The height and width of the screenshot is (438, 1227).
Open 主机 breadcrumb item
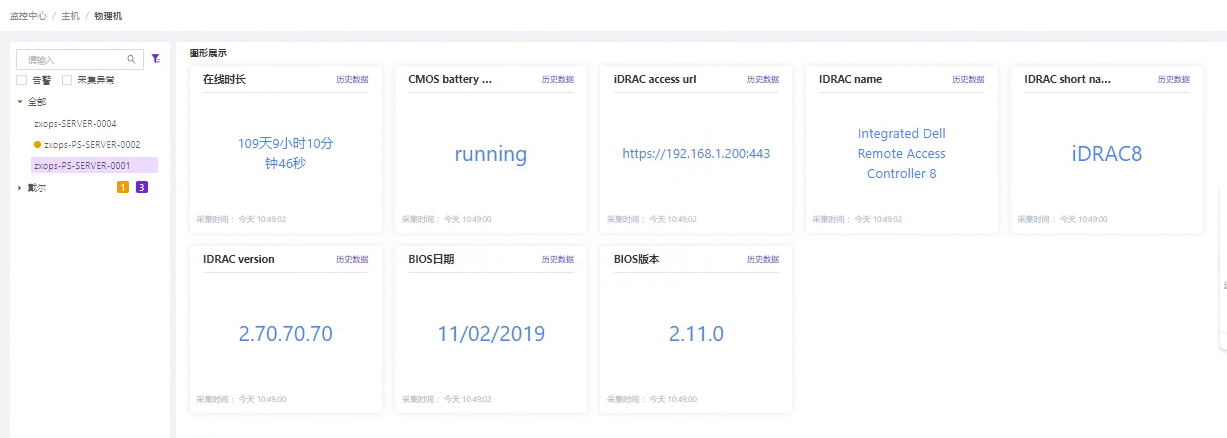(x=70, y=16)
